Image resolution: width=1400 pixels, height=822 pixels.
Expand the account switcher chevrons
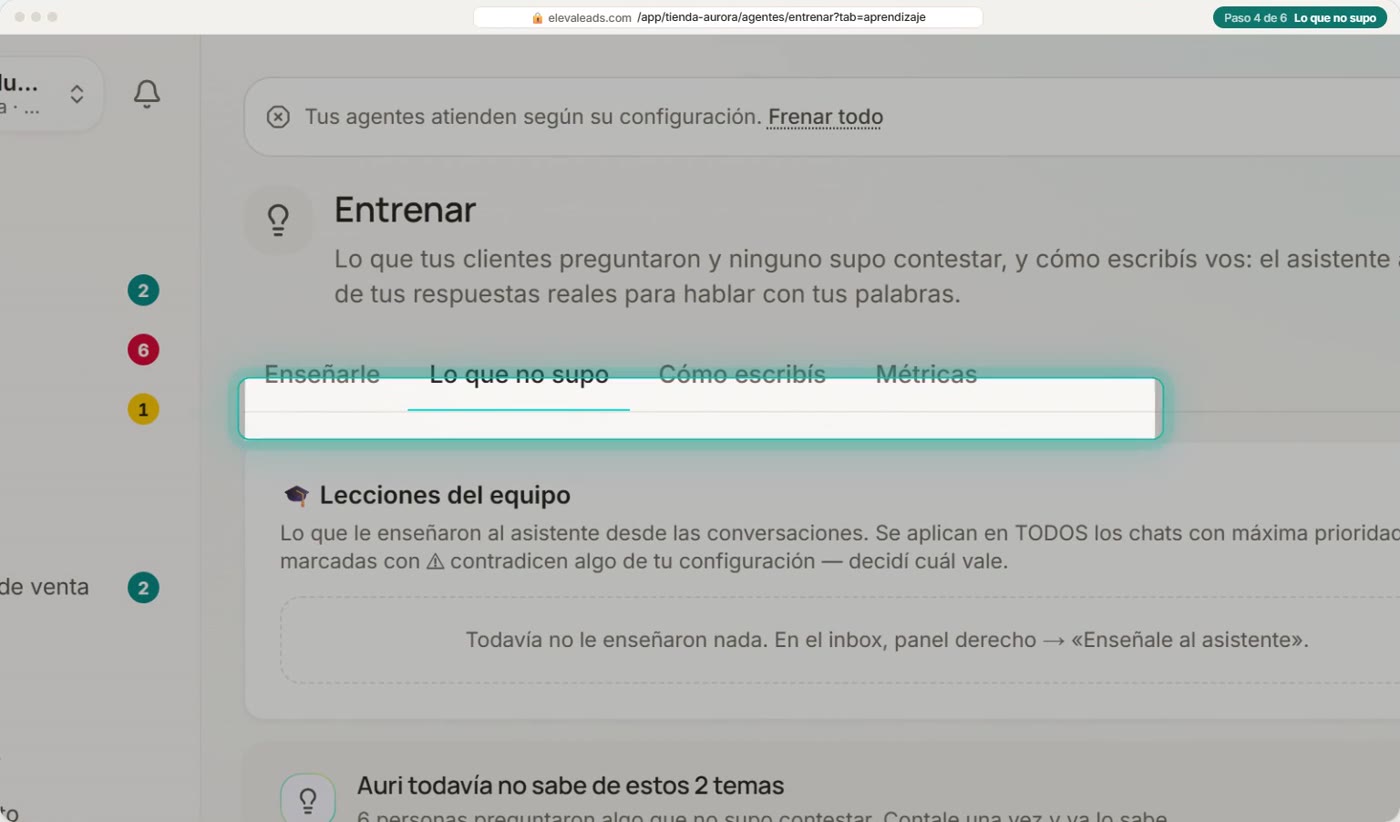point(77,94)
